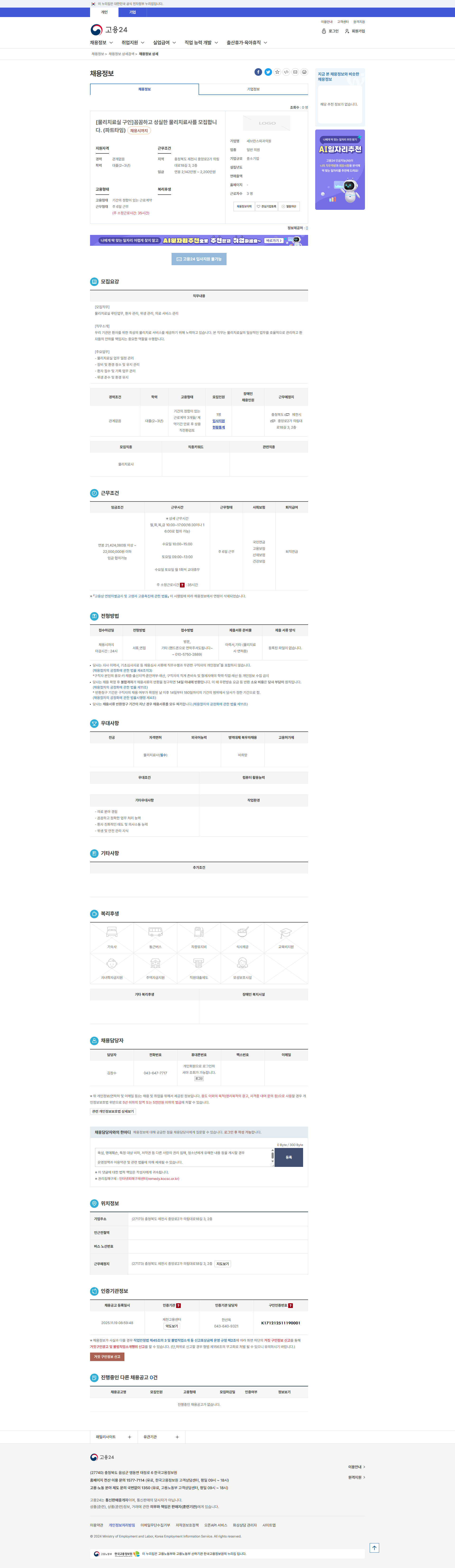Click the 소정근로시간 help question icon

click(x=182, y=584)
